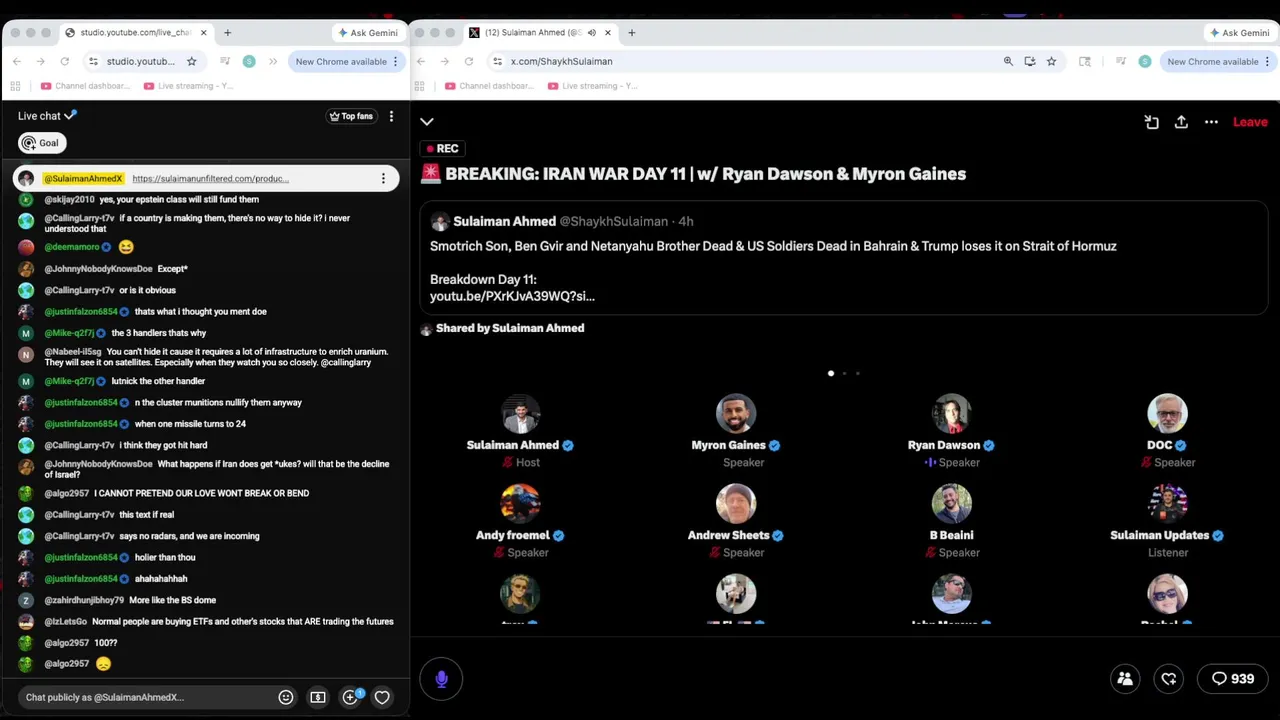1280x720 pixels.
Task: Select the third carousel dot
Action: point(857,373)
